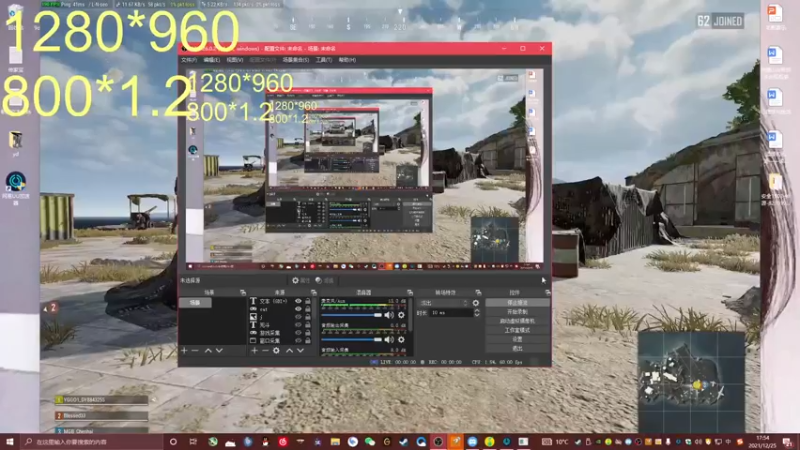Screen dimensions: 800x450
Task: Click the 设置 settings button
Action: tap(517, 339)
